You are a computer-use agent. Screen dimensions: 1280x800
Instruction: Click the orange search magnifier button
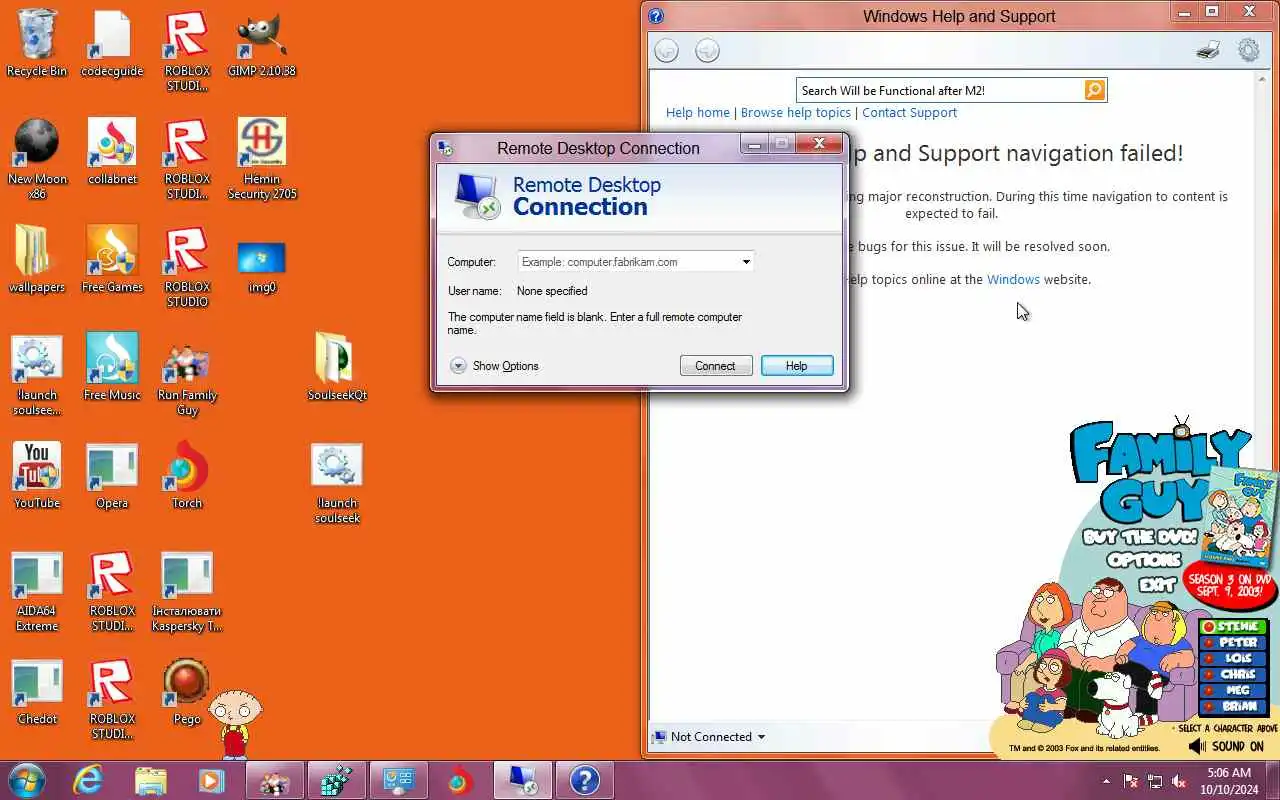click(1095, 90)
